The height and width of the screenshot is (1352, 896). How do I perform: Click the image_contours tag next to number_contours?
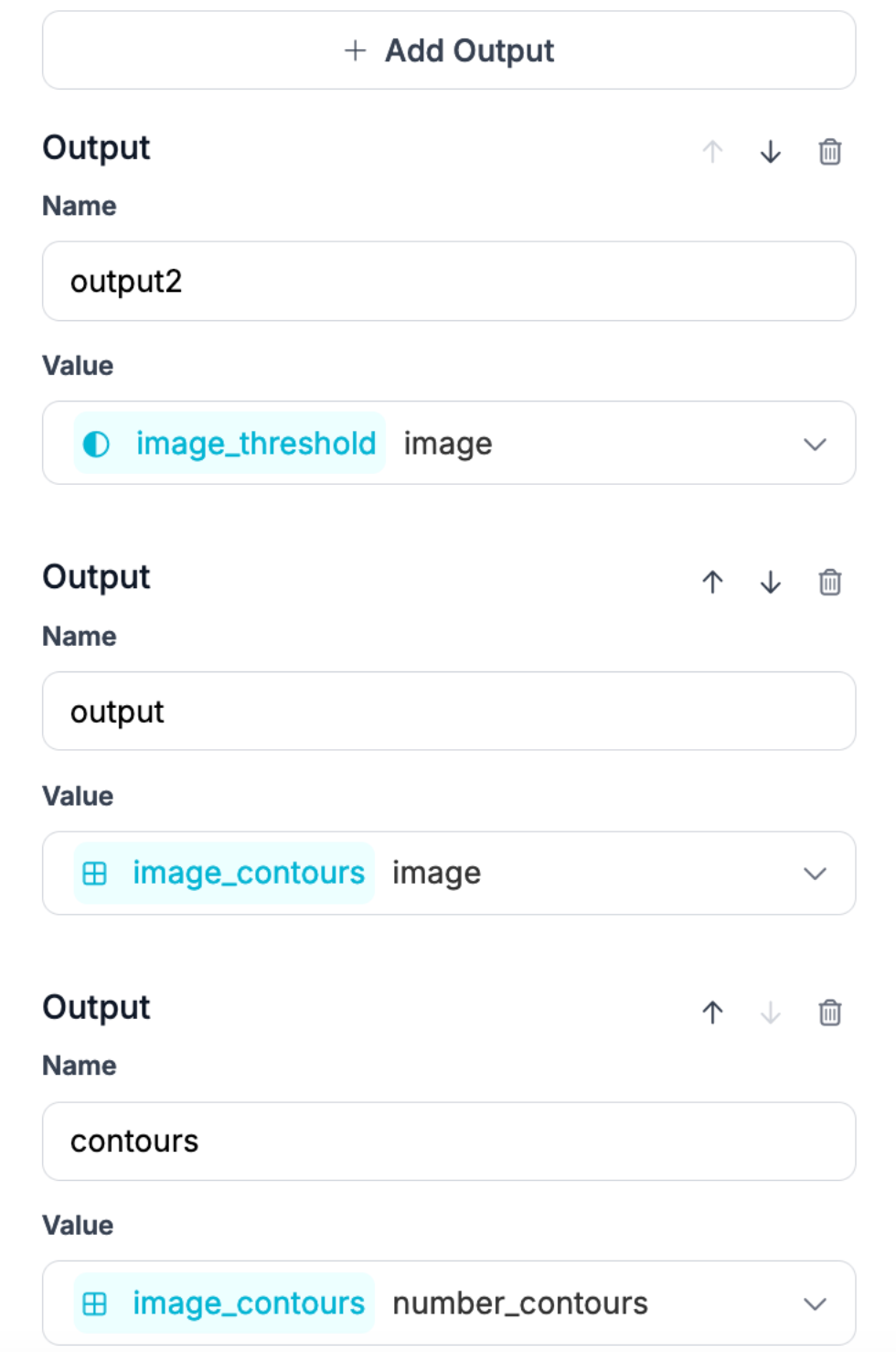[225, 1304]
